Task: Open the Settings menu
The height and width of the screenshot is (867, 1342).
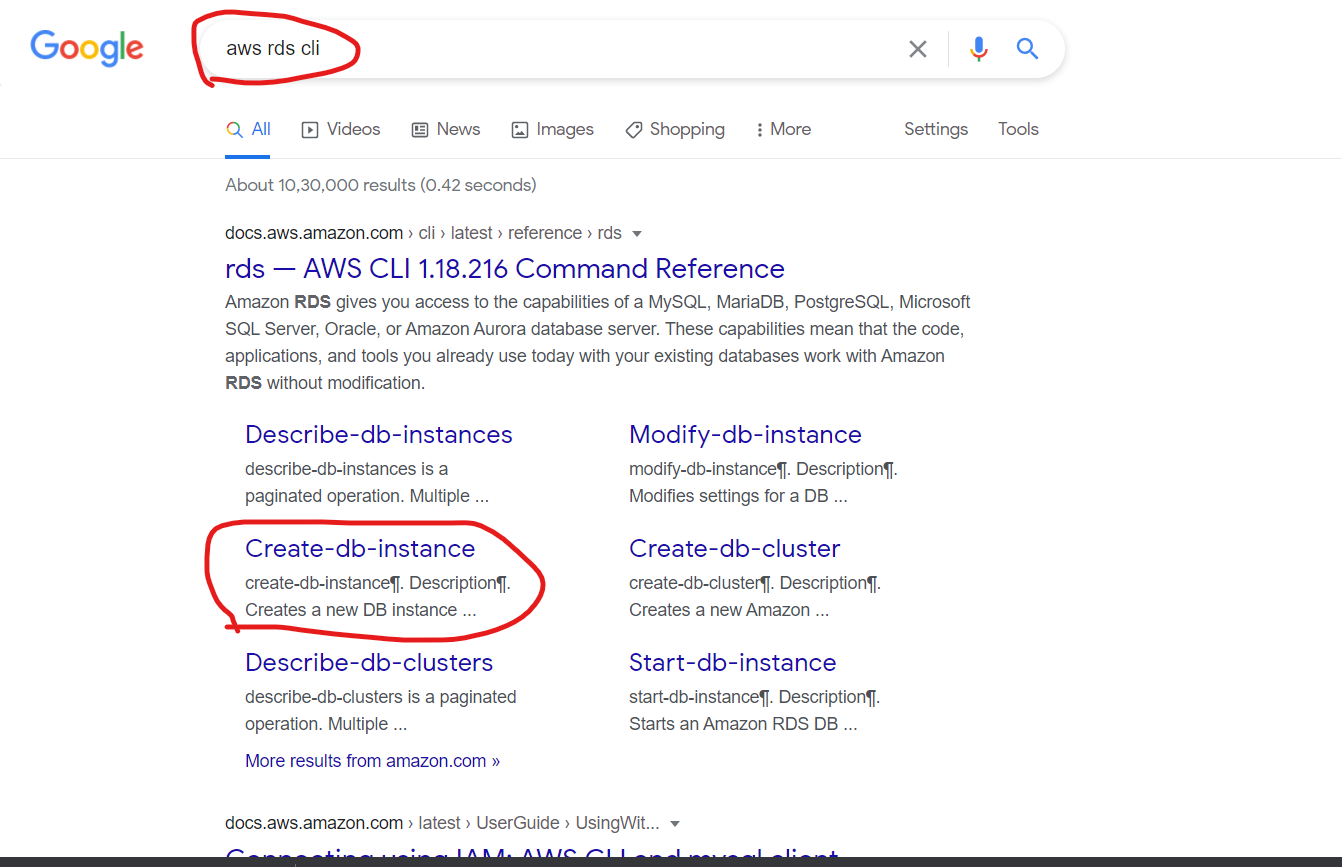Action: click(935, 129)
